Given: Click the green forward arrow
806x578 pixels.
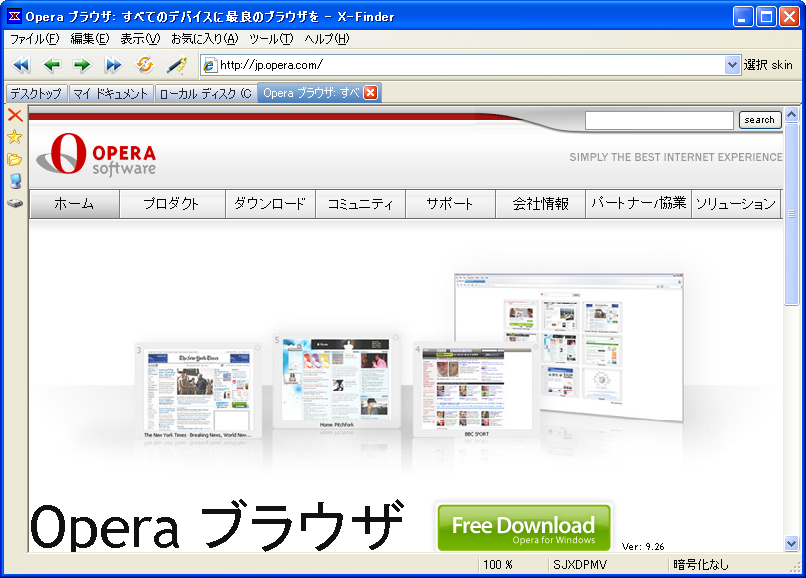Looking at the screenshot, I should click(x=82, y=65).
